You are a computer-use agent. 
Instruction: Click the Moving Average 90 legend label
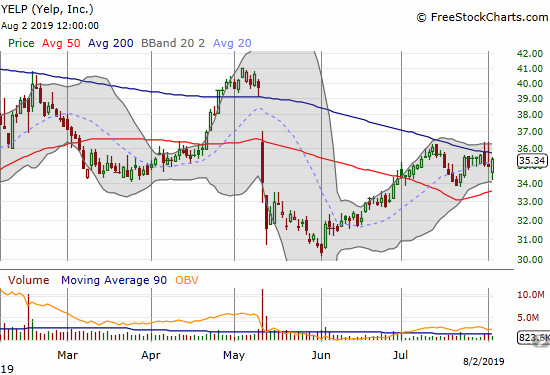tap(114, 280)
